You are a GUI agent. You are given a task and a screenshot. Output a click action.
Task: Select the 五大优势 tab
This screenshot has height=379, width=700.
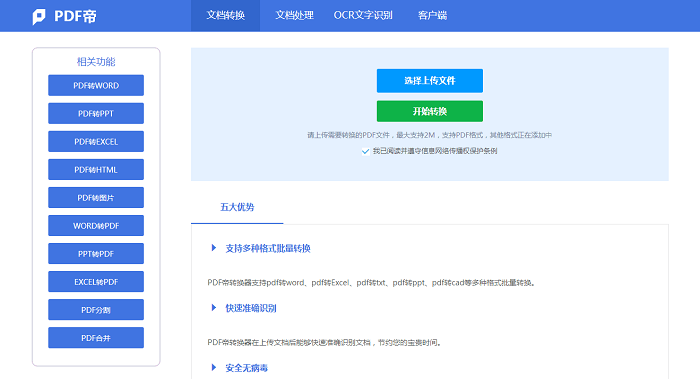pyautogui.click(x=237, y=207)
